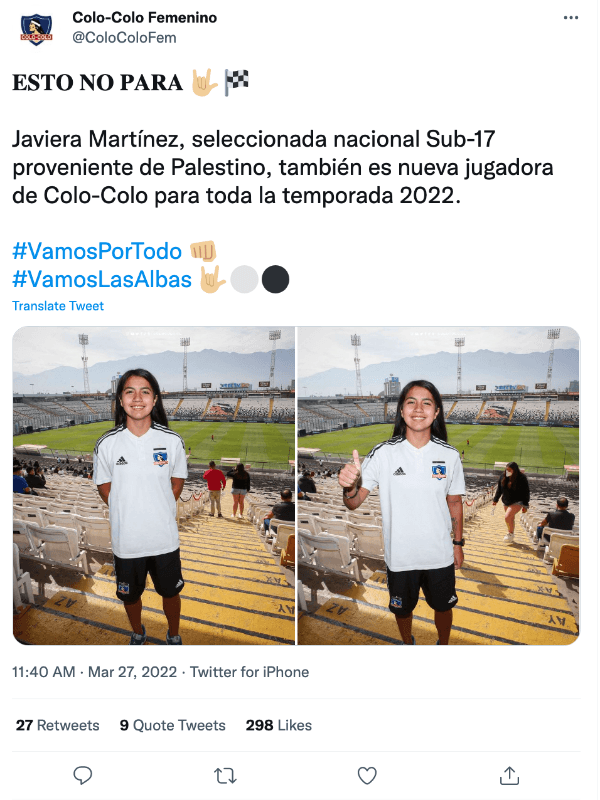The width and height of the screenshot is (600, 800).
Task: Click Twitter for iPhone source label
Action: (x=249, y=672)
